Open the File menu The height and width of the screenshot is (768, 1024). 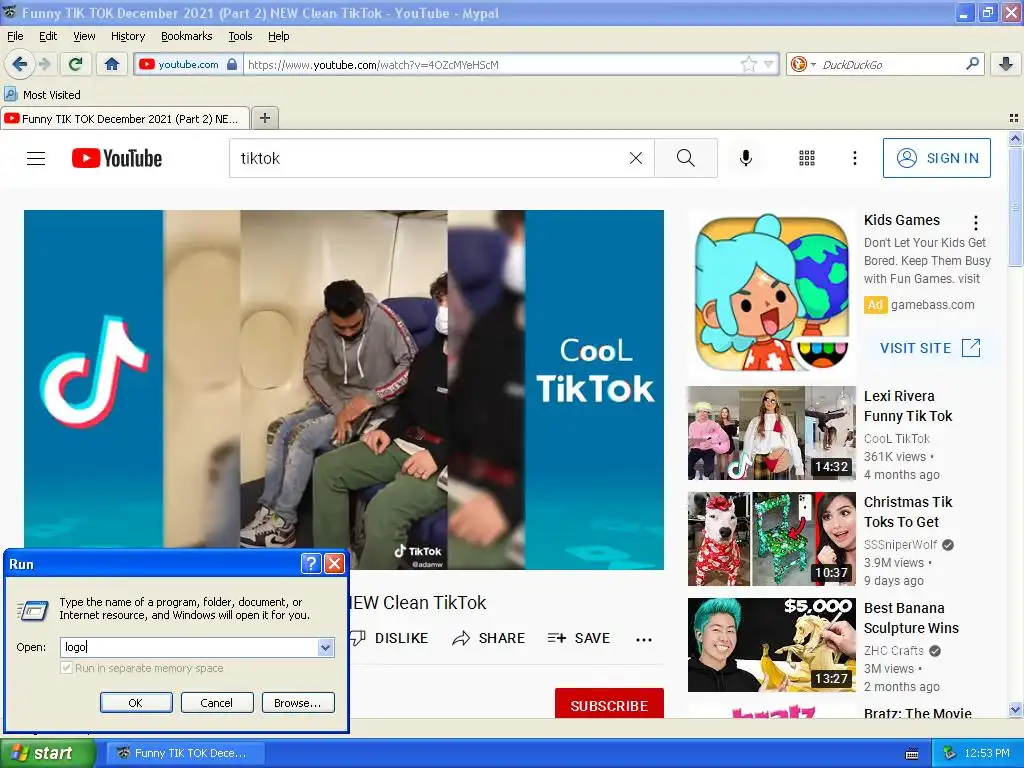coord(15,36)
